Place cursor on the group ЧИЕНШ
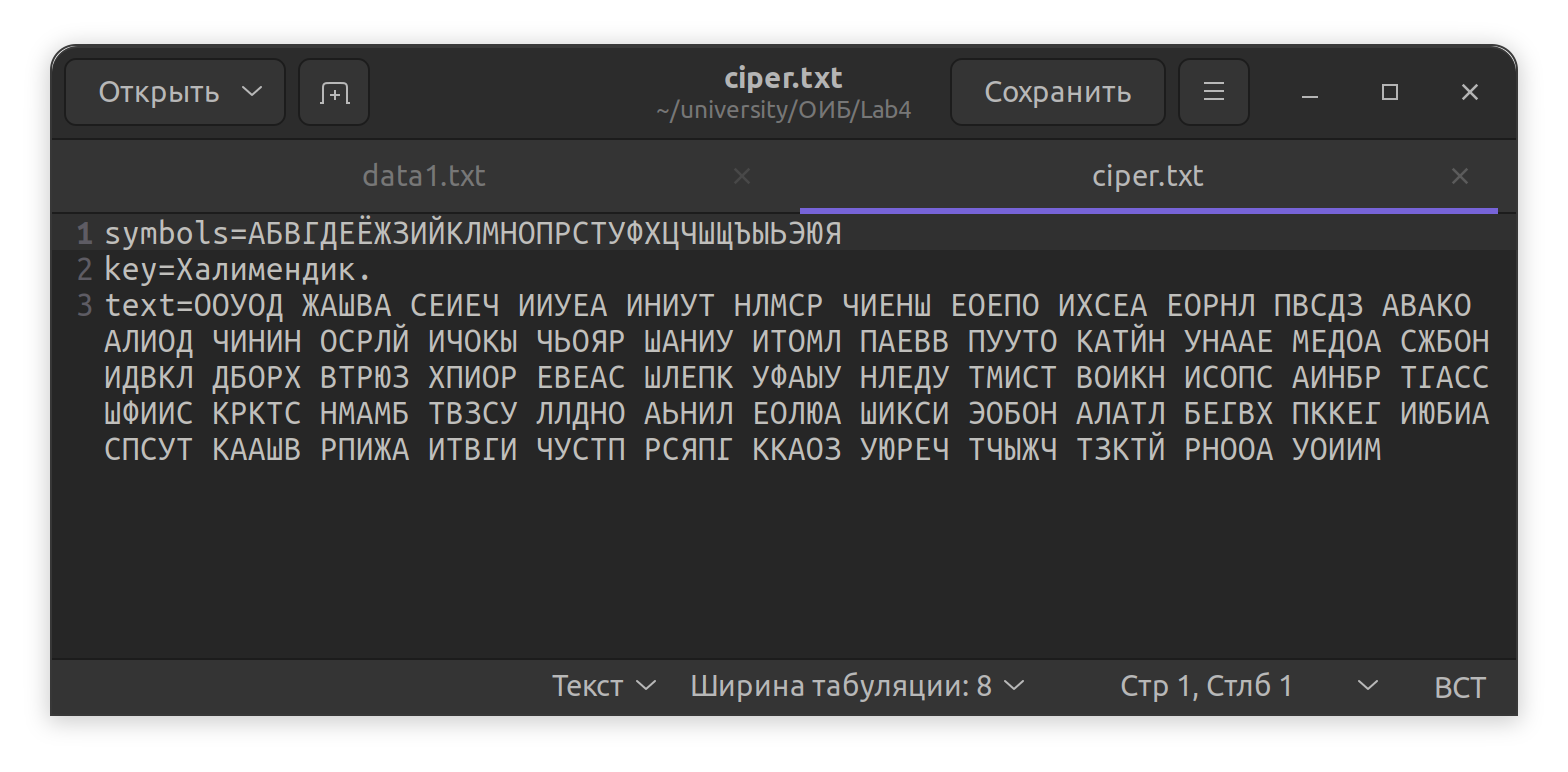Screen dimensions: 1568x772 coord(887,306)
